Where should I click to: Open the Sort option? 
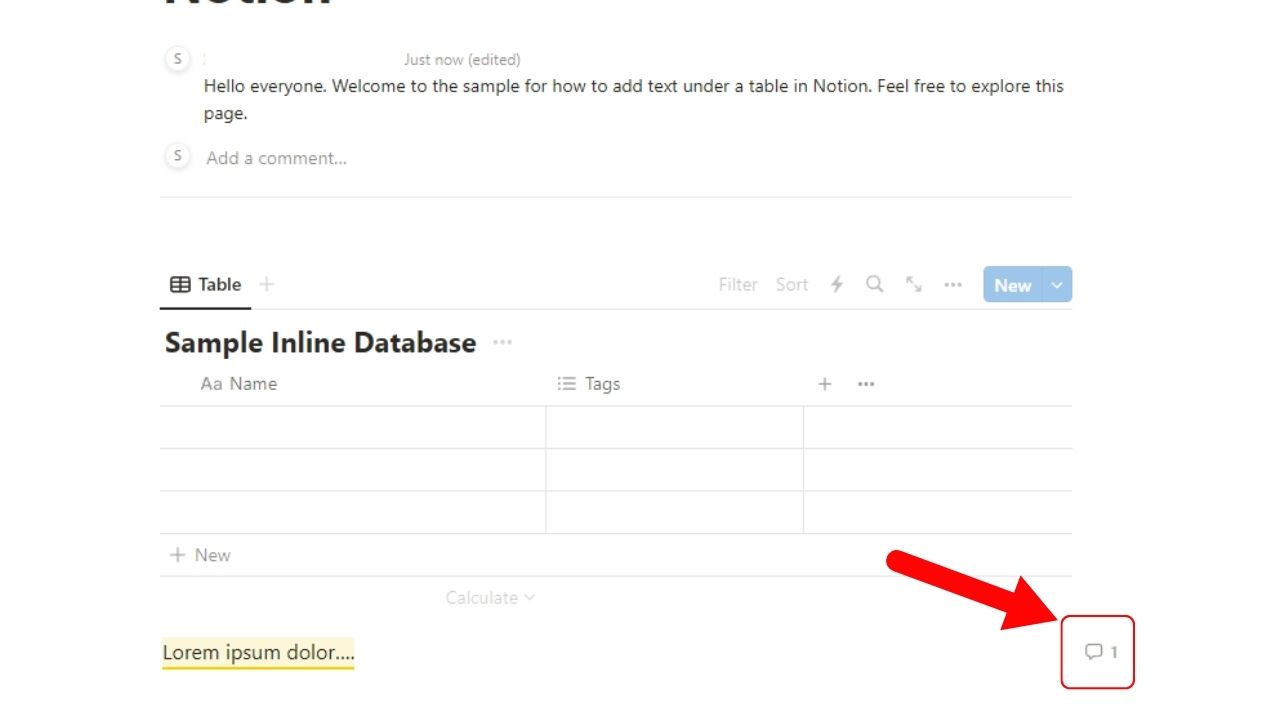point(792,285)
